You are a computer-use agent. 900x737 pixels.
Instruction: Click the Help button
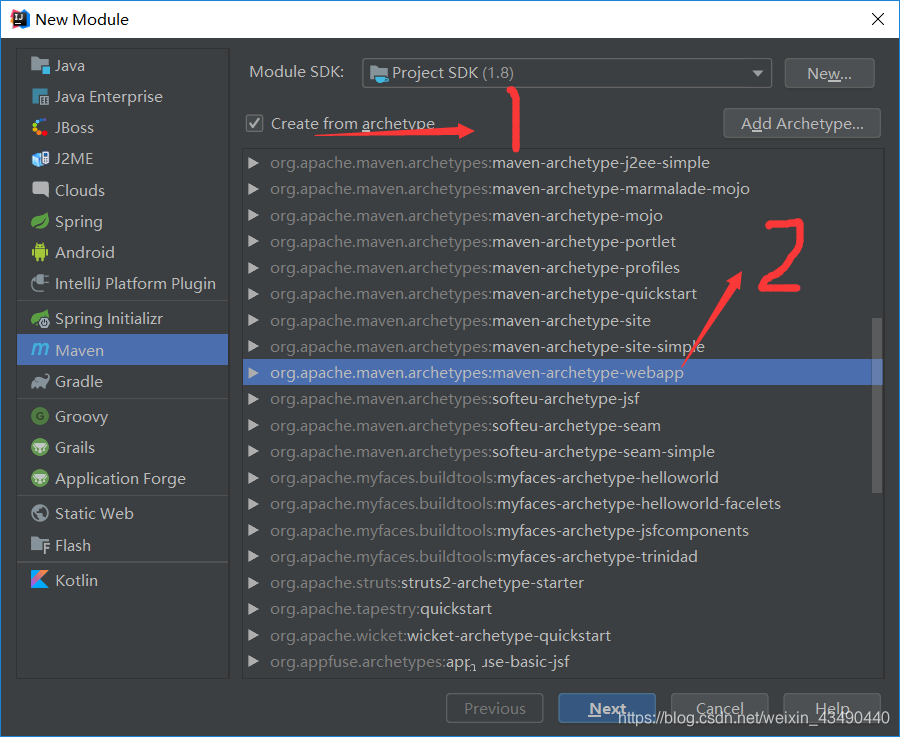(x=832, y=708)
